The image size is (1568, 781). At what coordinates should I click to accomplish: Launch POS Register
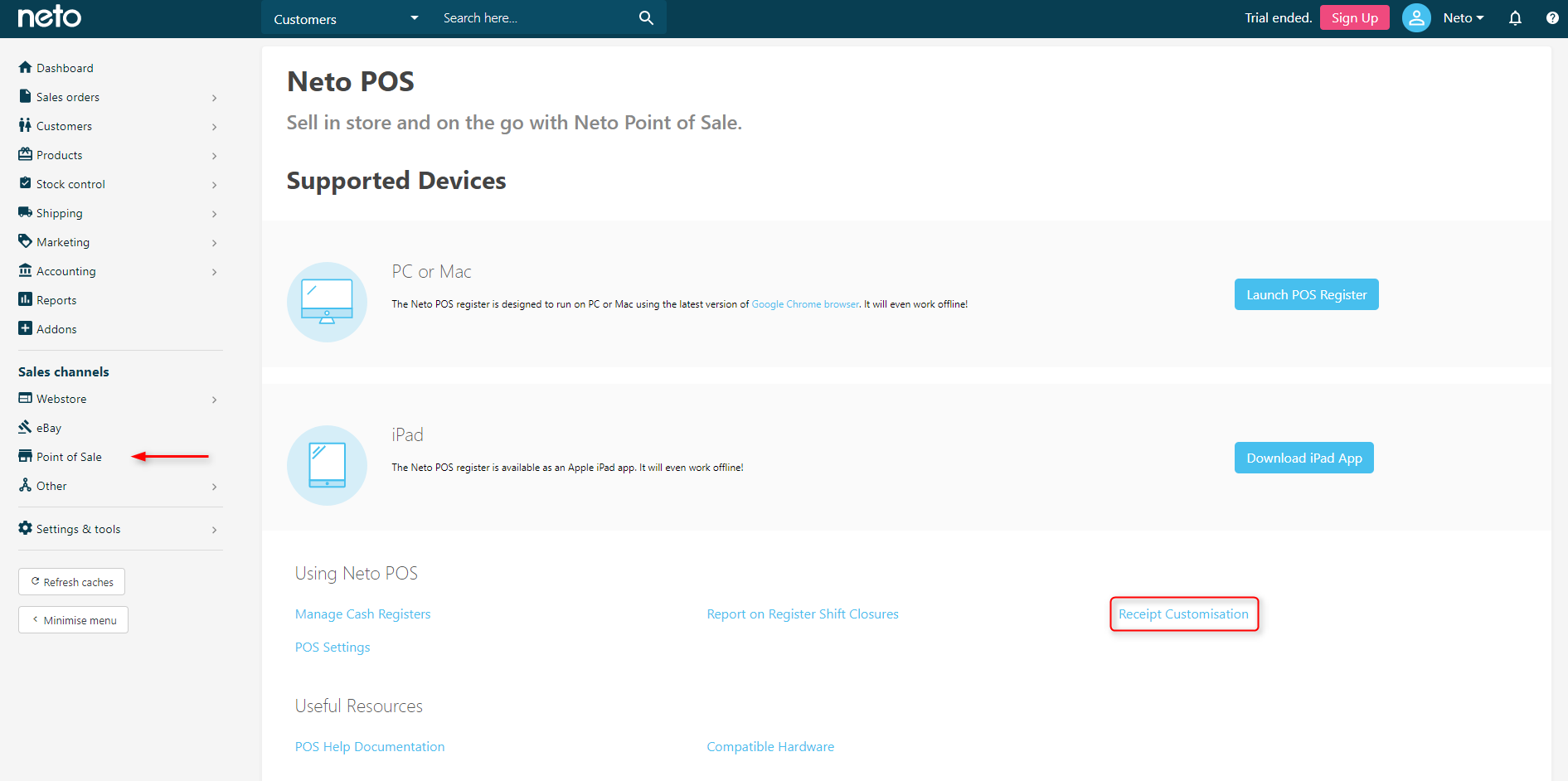tap(1306, 294)
